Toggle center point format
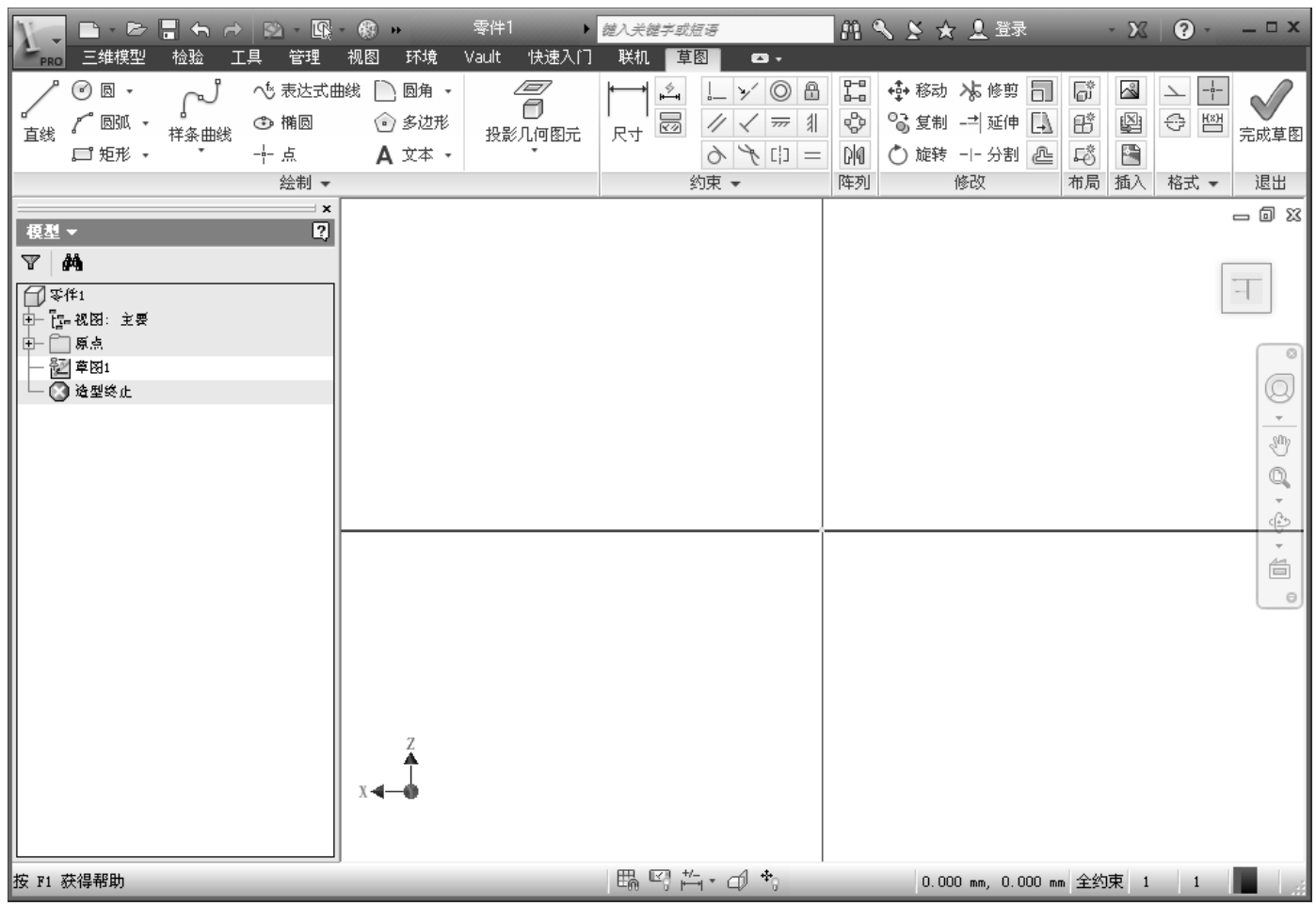The width and height of the screenshot is (1316, 906). (x=1212, y=91)
